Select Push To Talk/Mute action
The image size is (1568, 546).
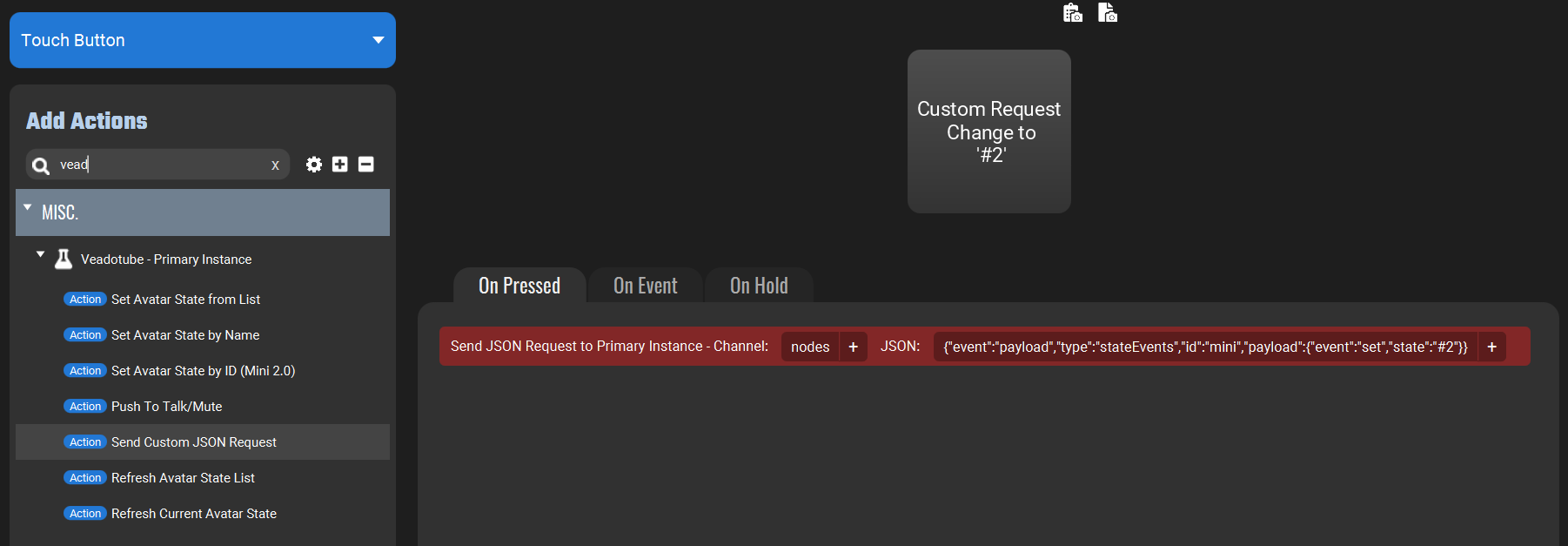(x=202, y=407)
